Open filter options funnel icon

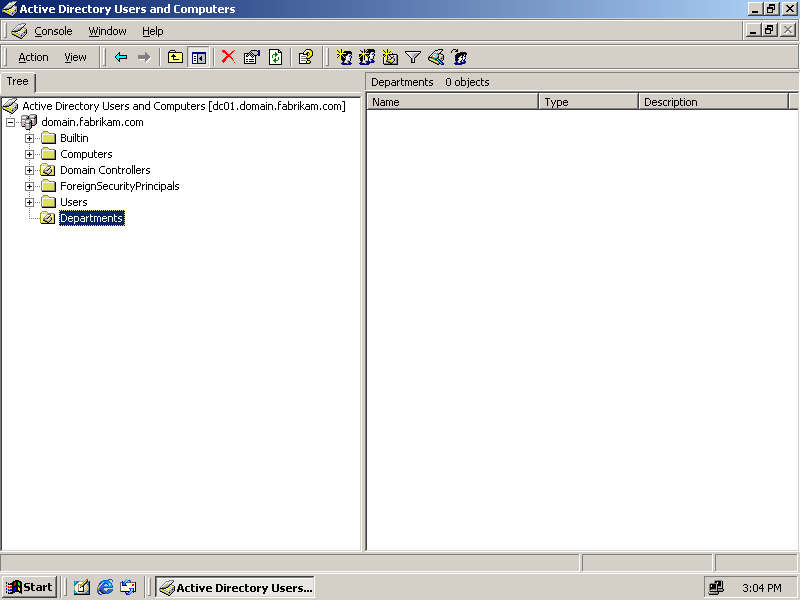click(x=413, y=57)
